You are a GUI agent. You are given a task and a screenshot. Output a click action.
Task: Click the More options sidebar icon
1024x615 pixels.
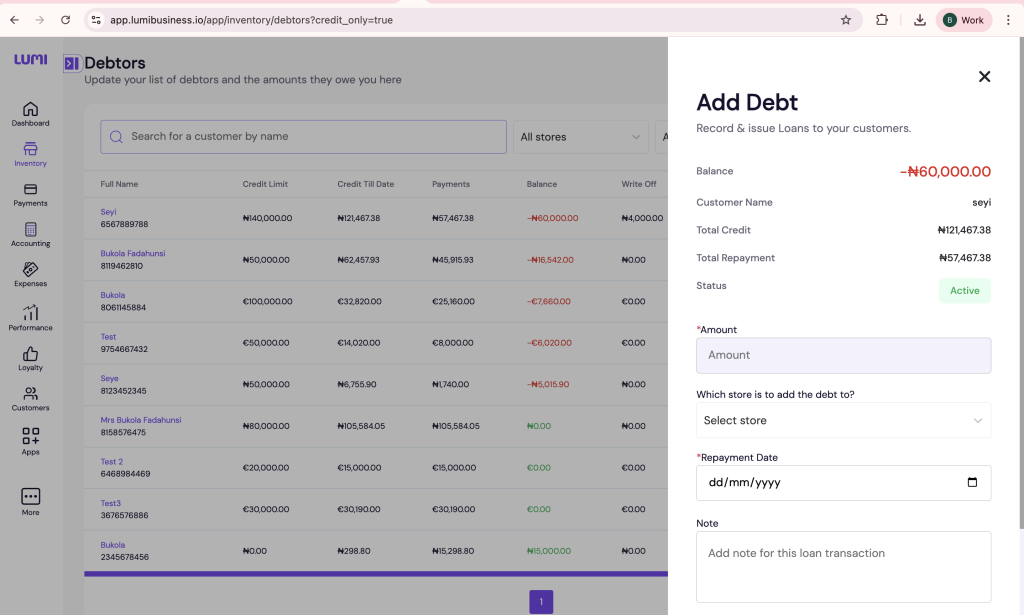click(x=30, y=497)
